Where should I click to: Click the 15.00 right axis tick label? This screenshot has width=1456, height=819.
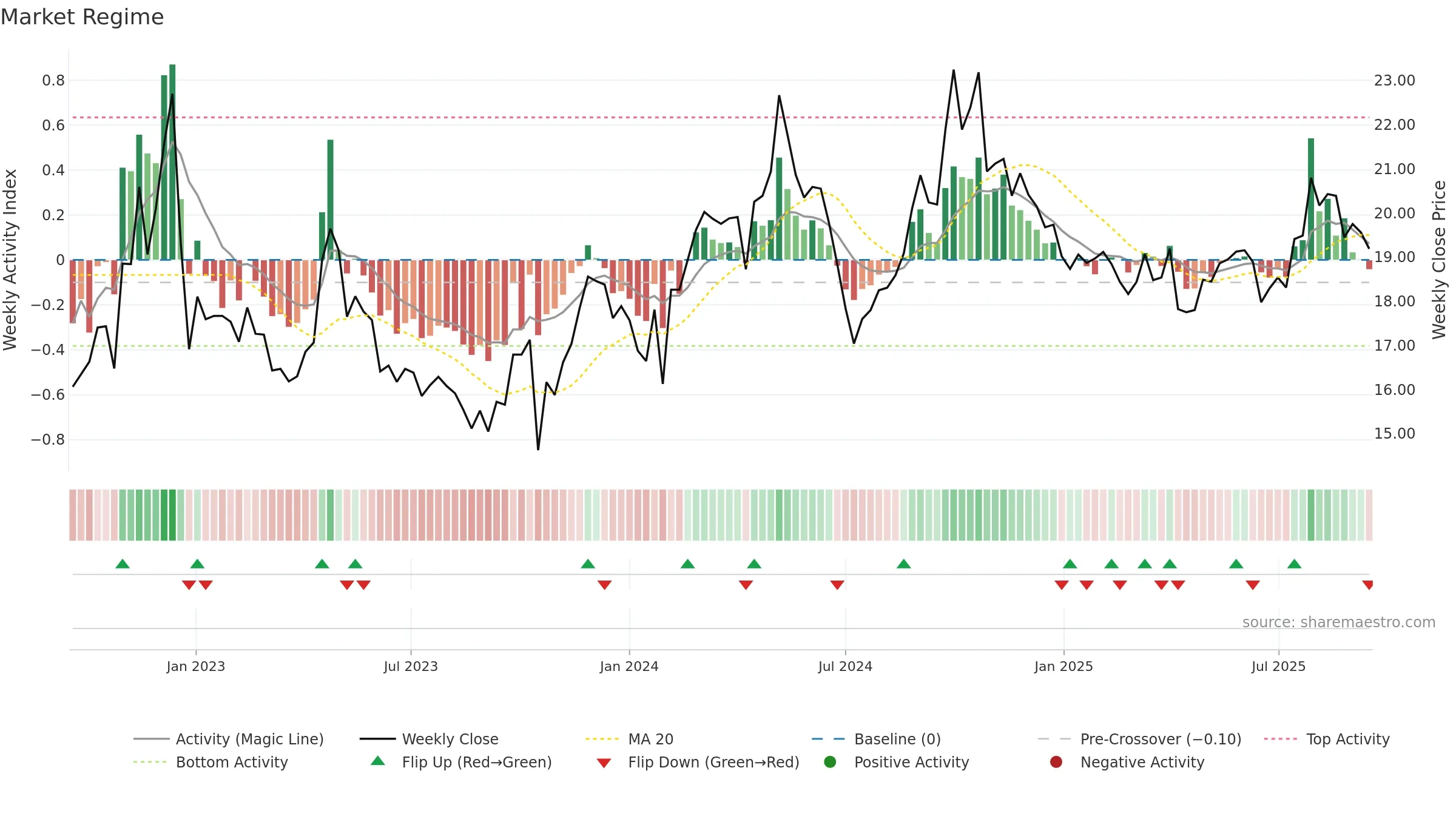(1395, 434)
